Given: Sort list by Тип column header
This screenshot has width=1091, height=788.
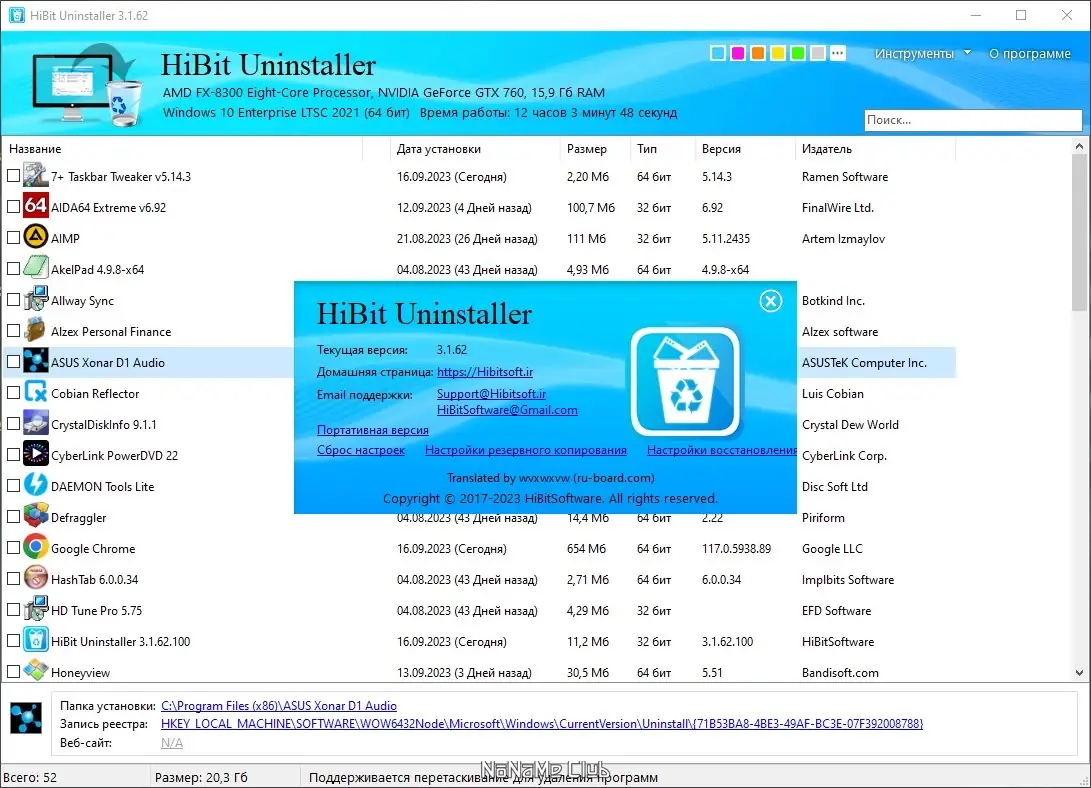Looking at the screenshot, I should 662,149.
